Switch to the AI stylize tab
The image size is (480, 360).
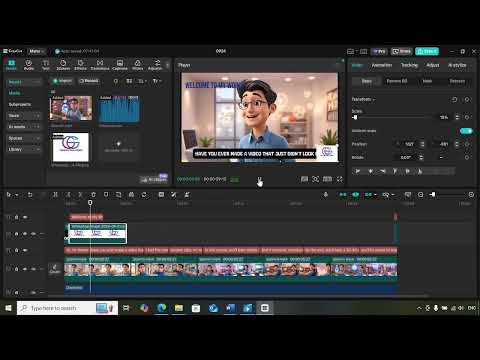(x=457, y=65)
